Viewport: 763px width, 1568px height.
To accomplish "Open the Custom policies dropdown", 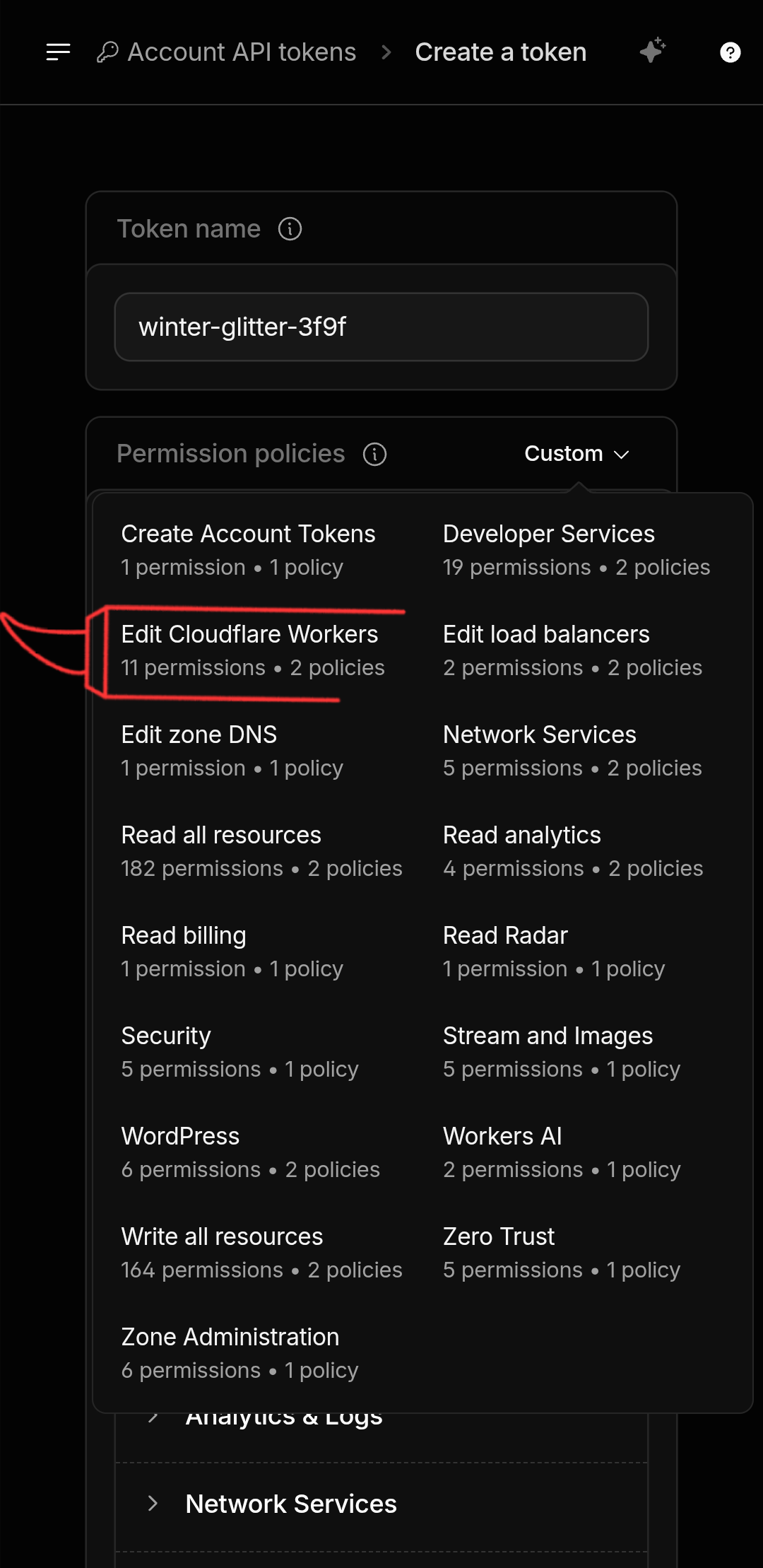I will [x=576, y=454].
